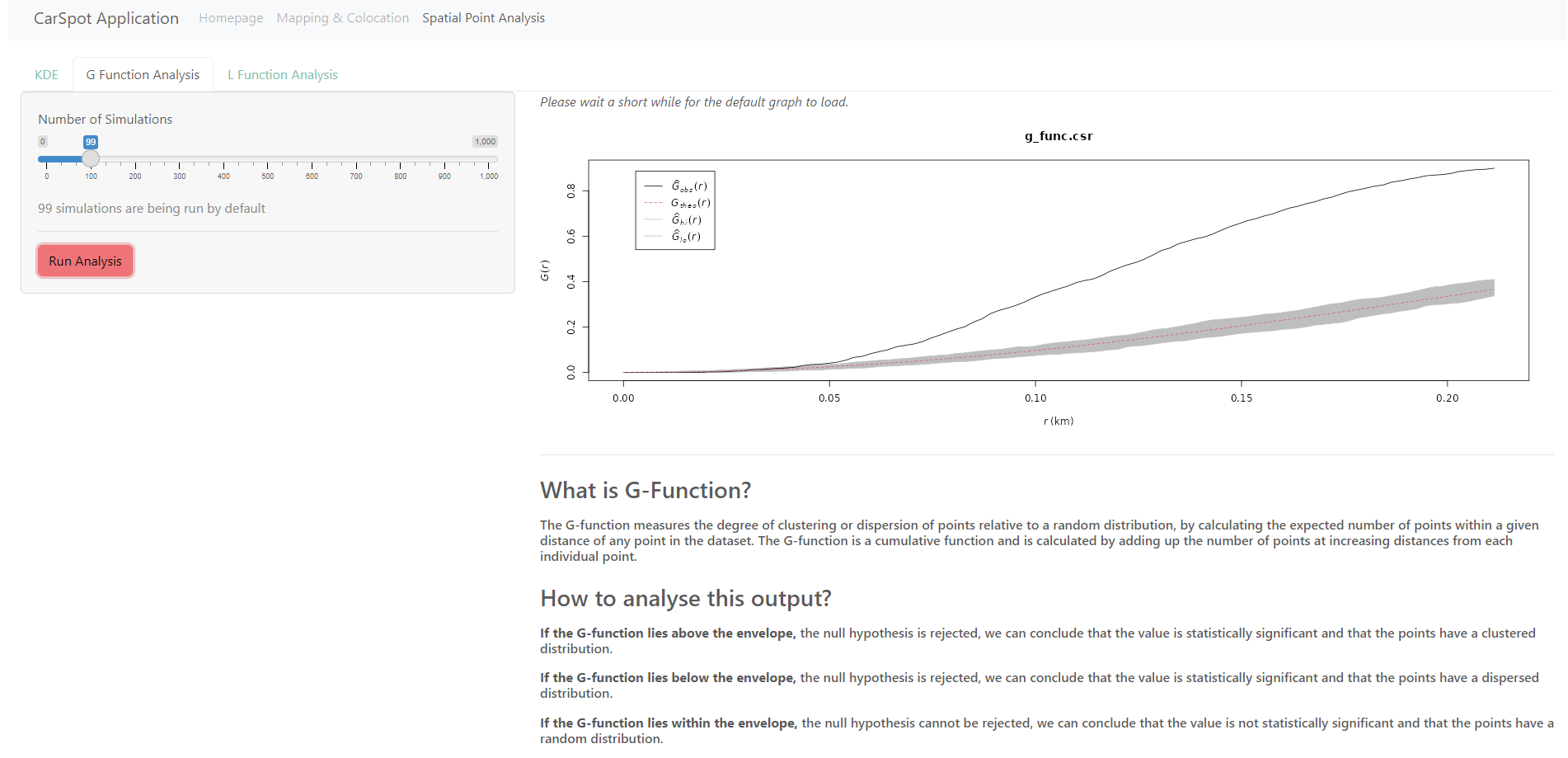Click the CarSpot Application brand title

pyautogui.click(x=106, y=18)
